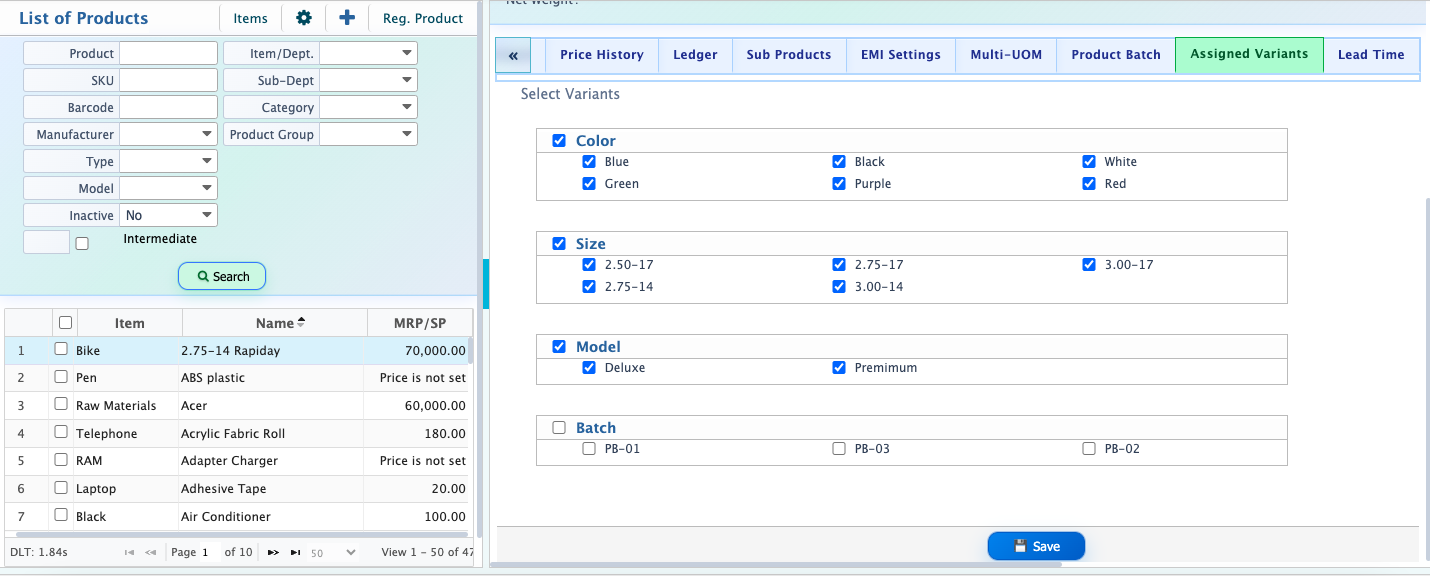Image resolution: width=1430 pixels, height=576 pixels.
Task: Click the Barcode input field
Action: tap(168, 107)
